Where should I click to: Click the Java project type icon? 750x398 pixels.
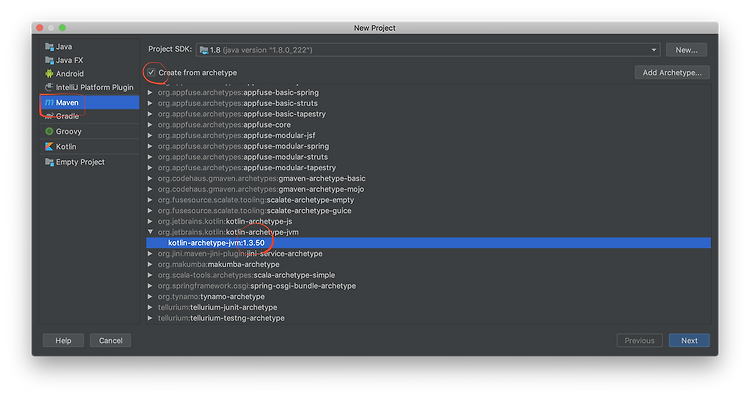click(x=49, y=46)
